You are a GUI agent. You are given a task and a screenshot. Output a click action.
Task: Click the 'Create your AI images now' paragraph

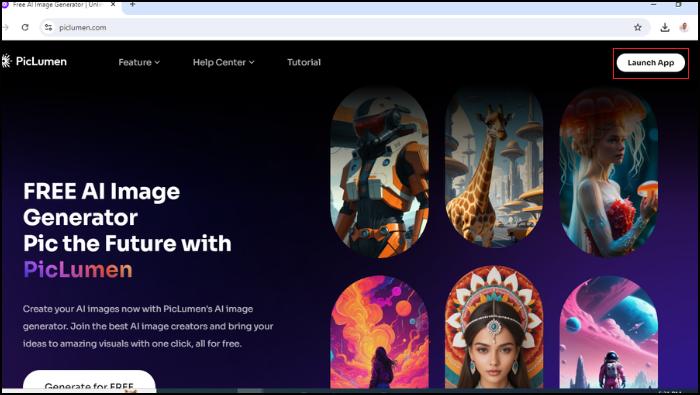pyautogui.click(x=148, y=326)
